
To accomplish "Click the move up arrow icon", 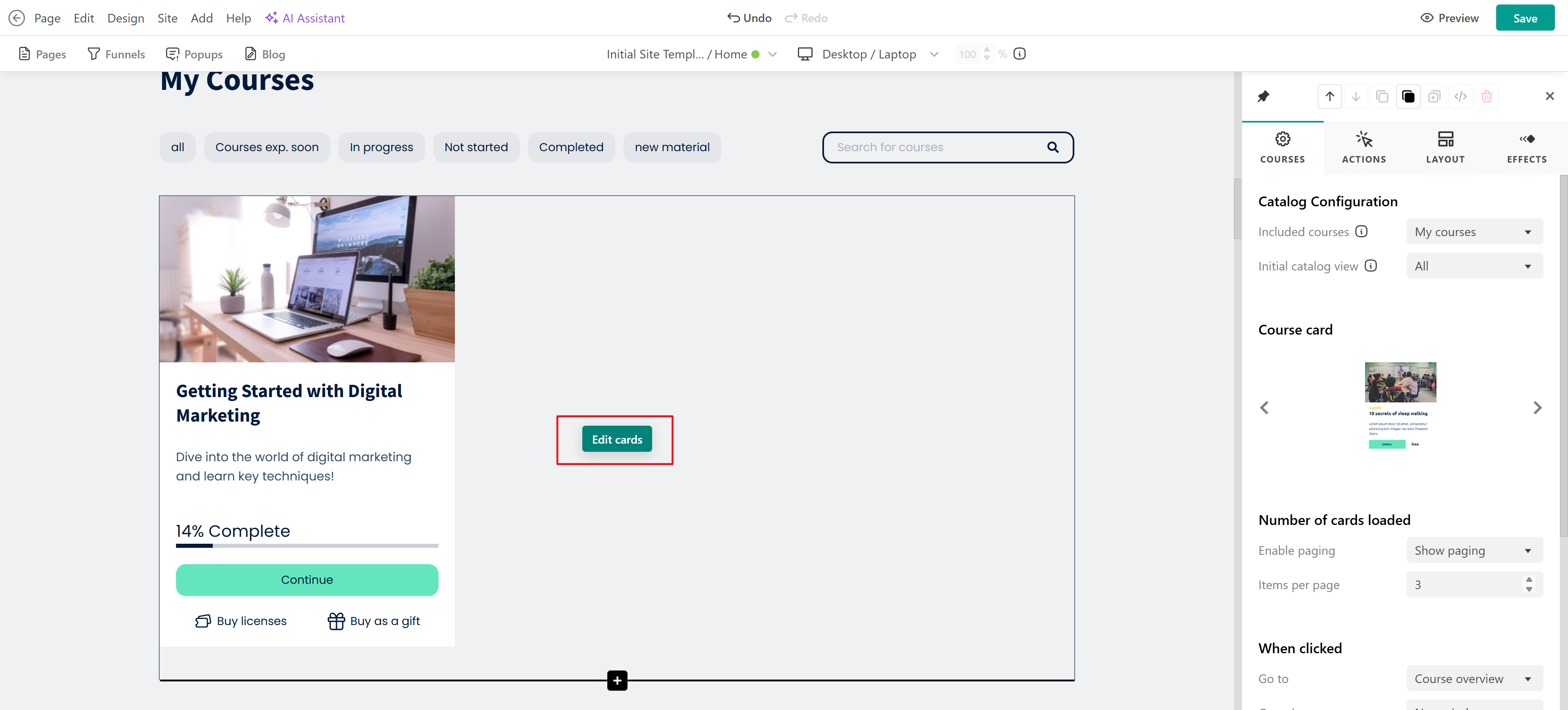I will coord(1330,96).
